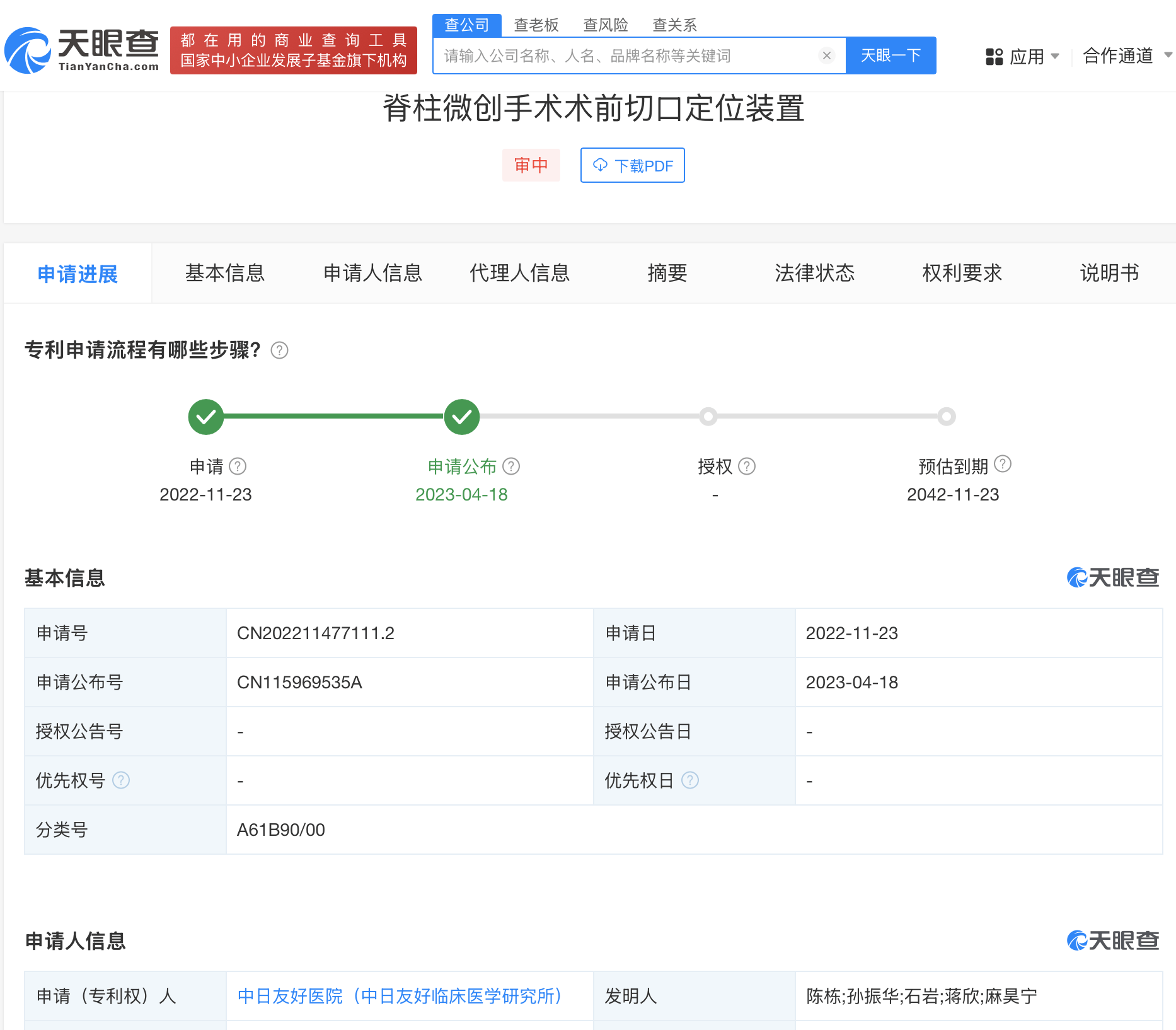1176x1030 pixels.
Task: Click help icon beside 优先权号
Action: (x=121, y=780)
